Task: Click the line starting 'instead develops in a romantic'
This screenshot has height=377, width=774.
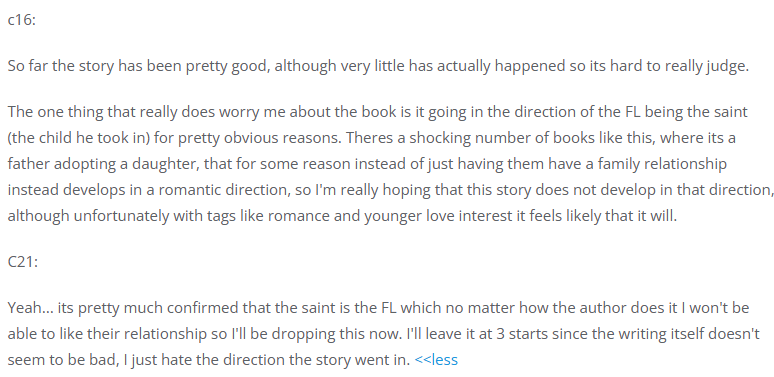Action: click(390, 190)
